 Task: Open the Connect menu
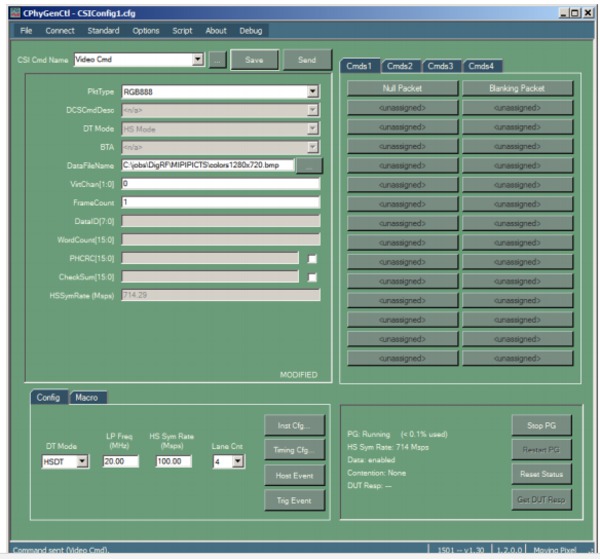60,31
